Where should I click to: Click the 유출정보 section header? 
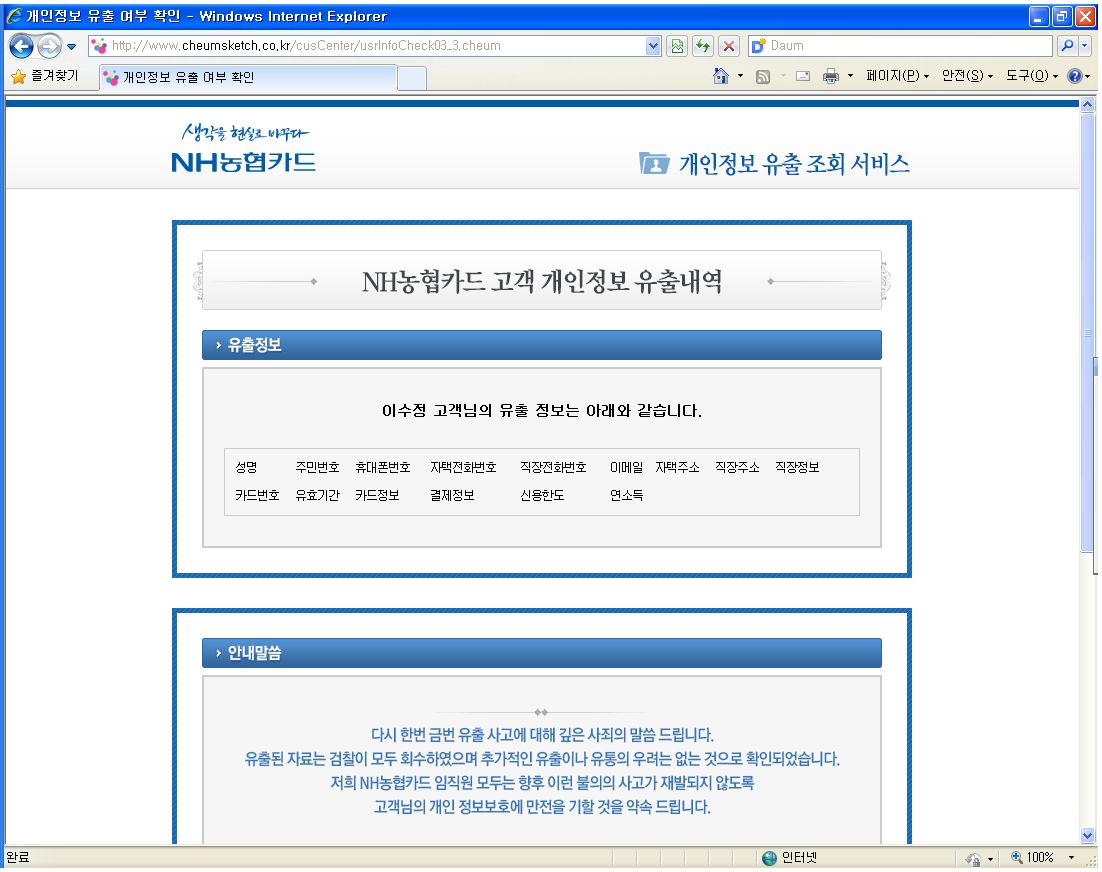pyautogui.click(x=541, y=345)
